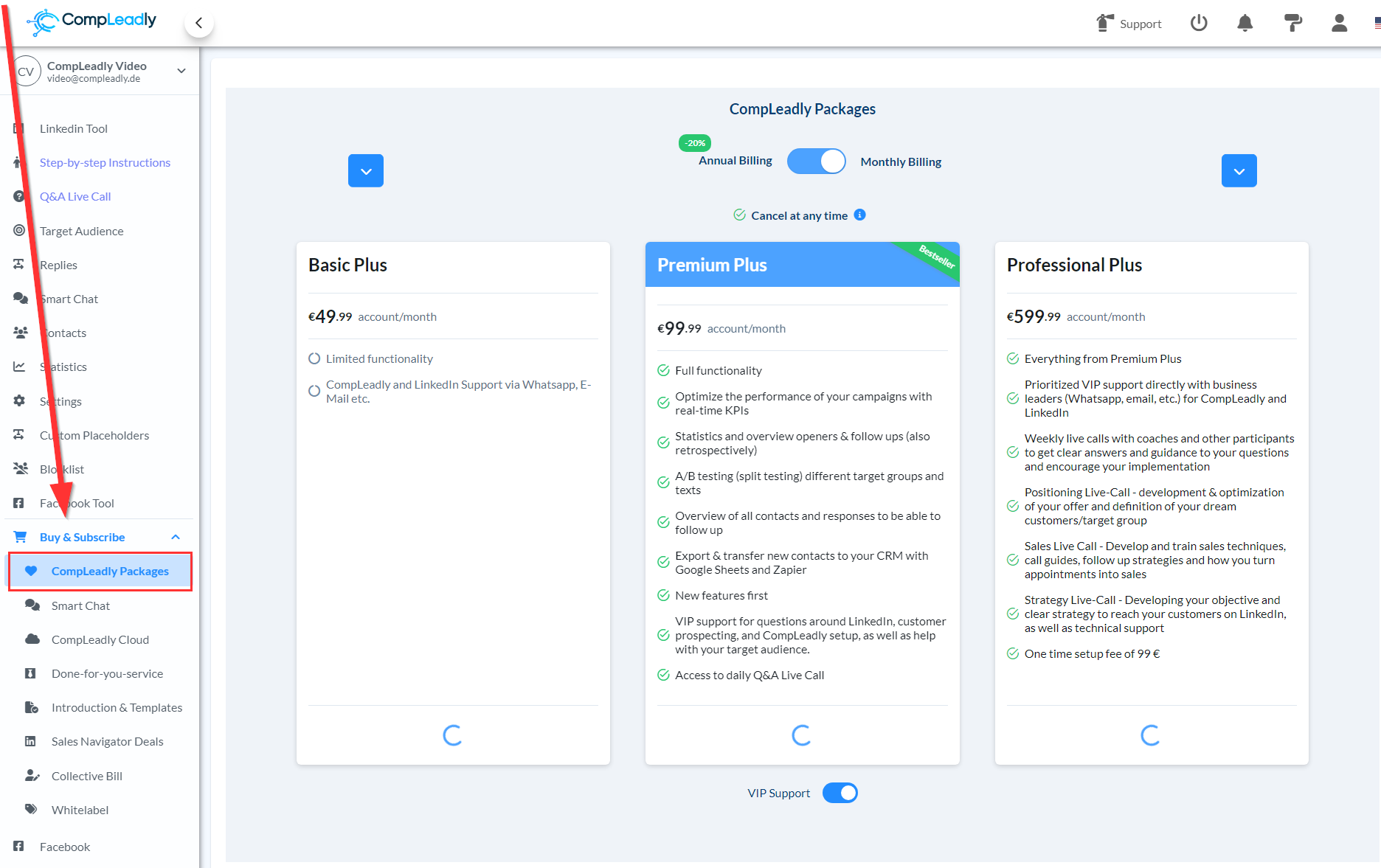Toggle Annual/Monthly Billing switch
Image resolution: width=1381 pixels, height=868 pixels.
pos(816,161)
